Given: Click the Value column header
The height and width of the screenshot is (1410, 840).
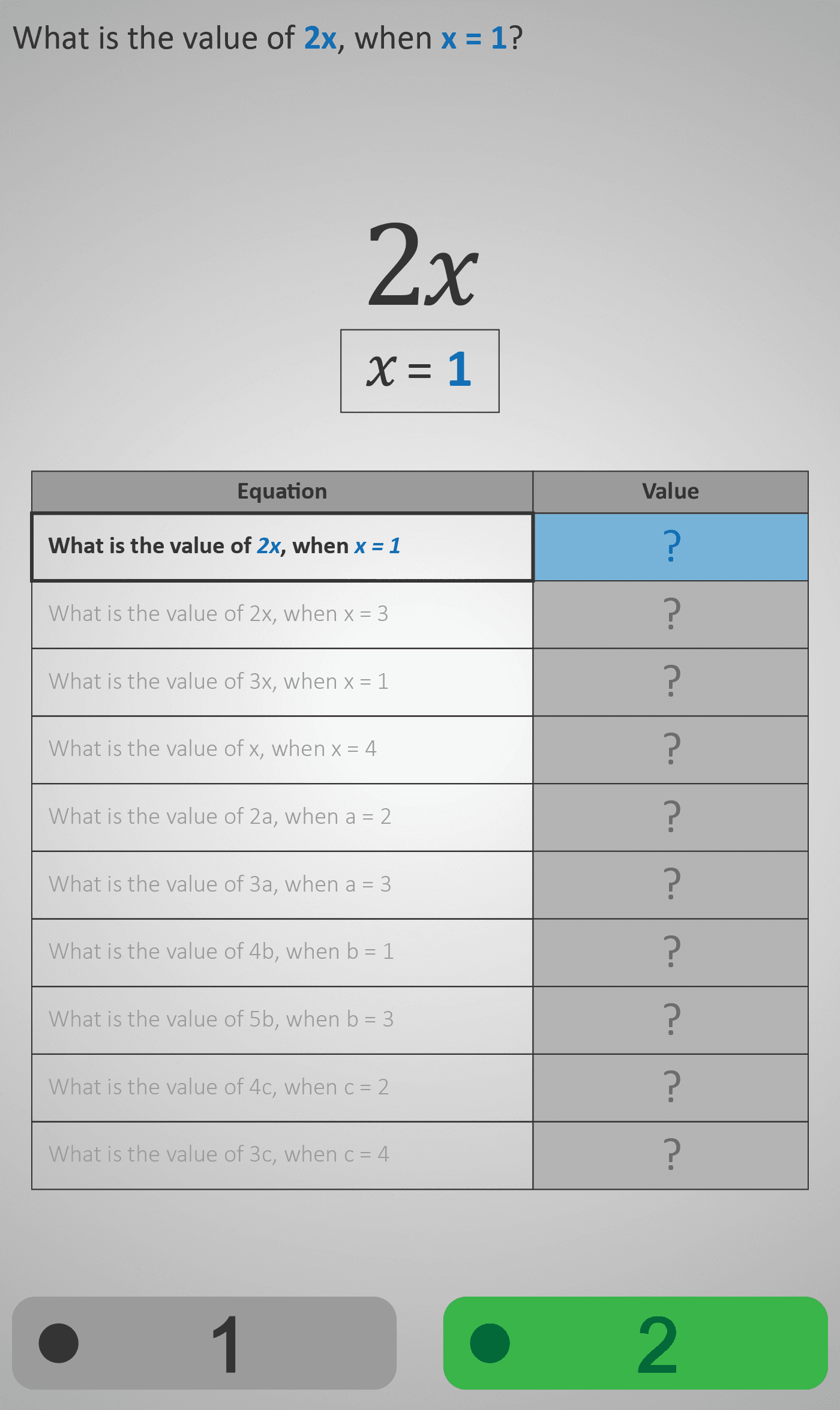Looking at the screenshot, I should [671, 491].
